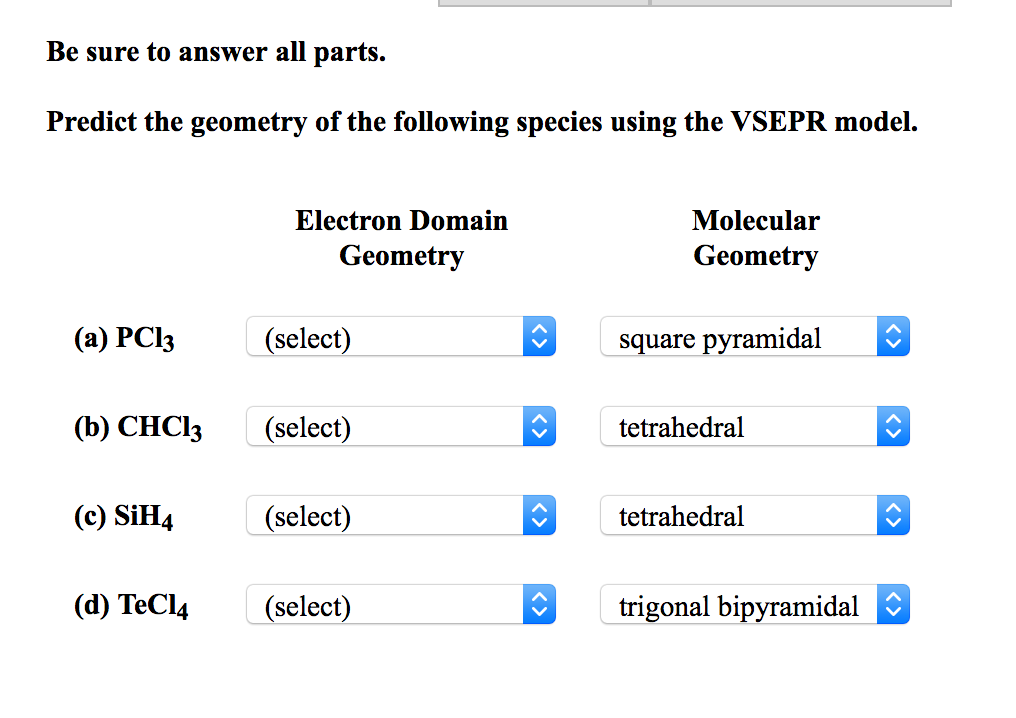The height and width of the screenshot is (718, 1016).
Task: Open the SiH4 electron domain select box
Action: click(390, 515)
